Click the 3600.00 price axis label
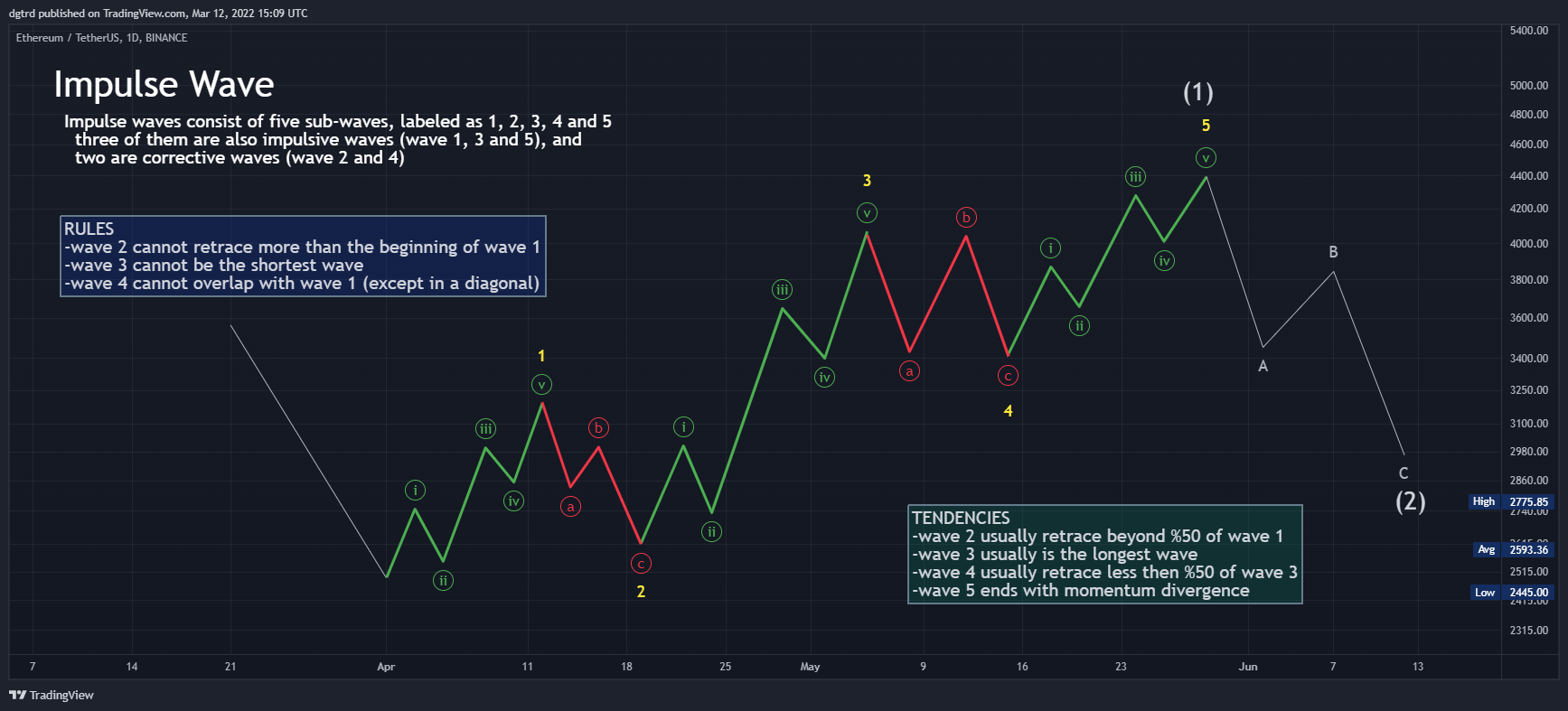Screen dimensions: 1568x711 click(1529, 318)
